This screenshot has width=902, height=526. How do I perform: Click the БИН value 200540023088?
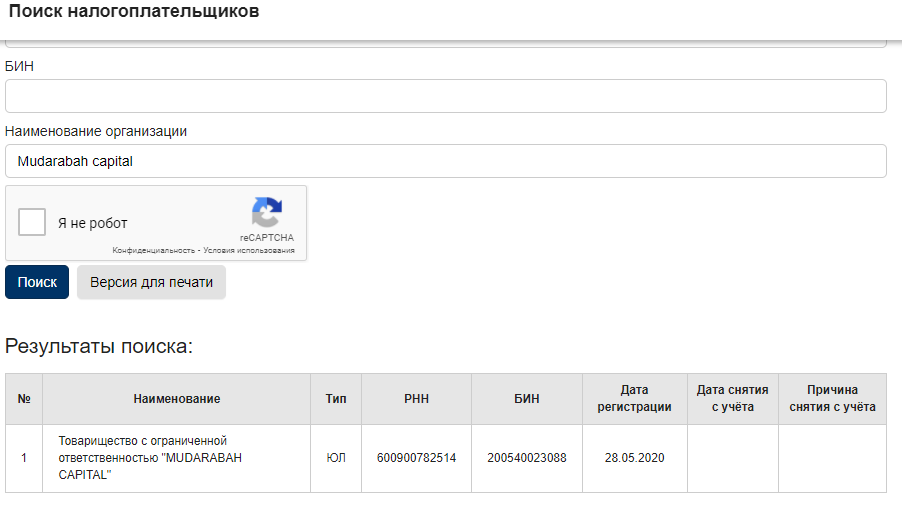click(526, 458)
